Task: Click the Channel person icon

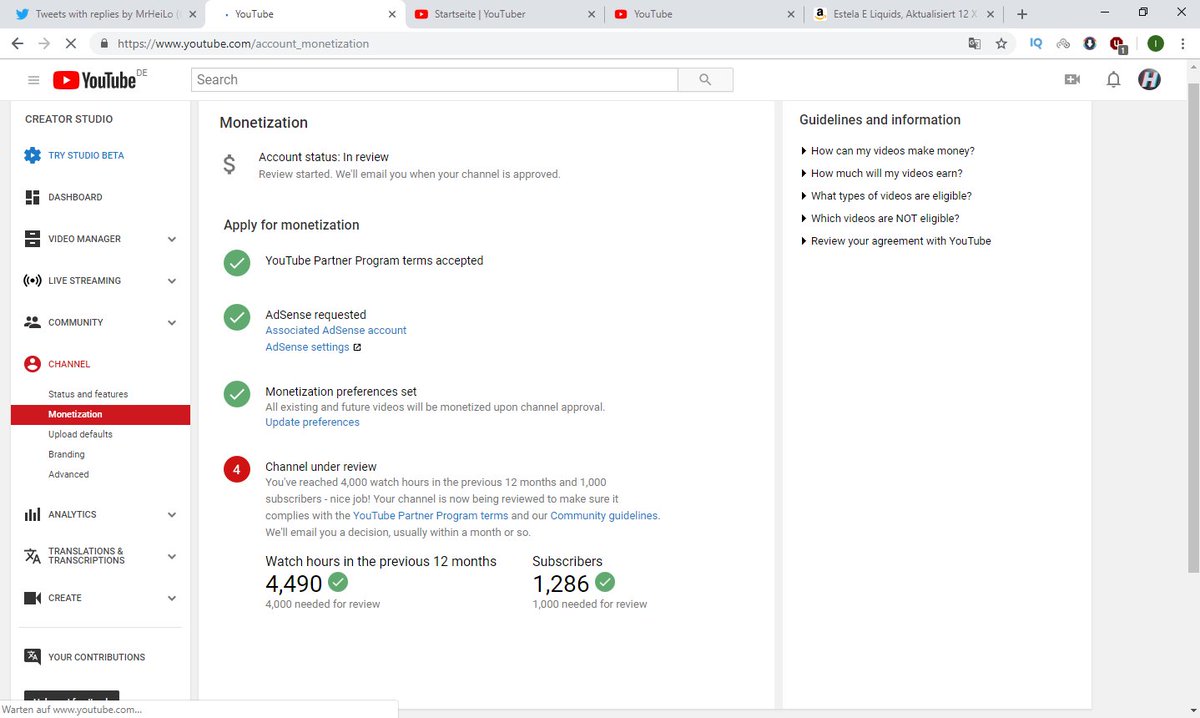Action: click(x=32, y=364)
